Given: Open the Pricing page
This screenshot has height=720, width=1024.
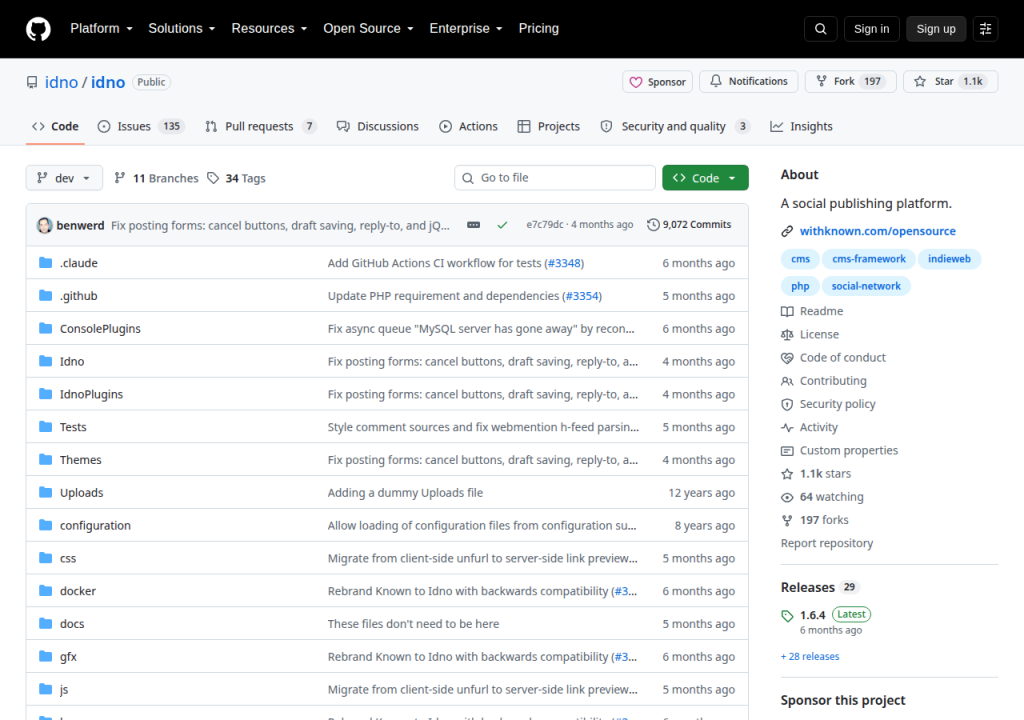Looking at the screenshot, I should click(539, 29).
